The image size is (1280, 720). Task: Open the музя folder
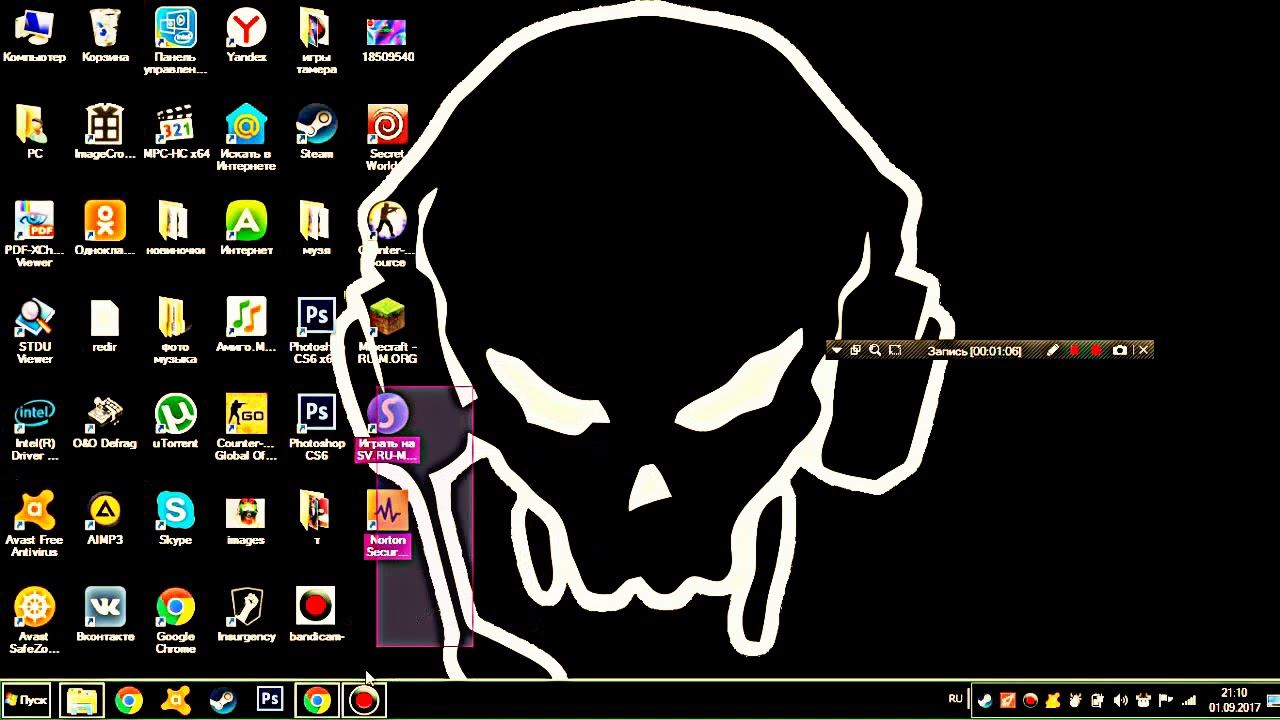(316, 229)
